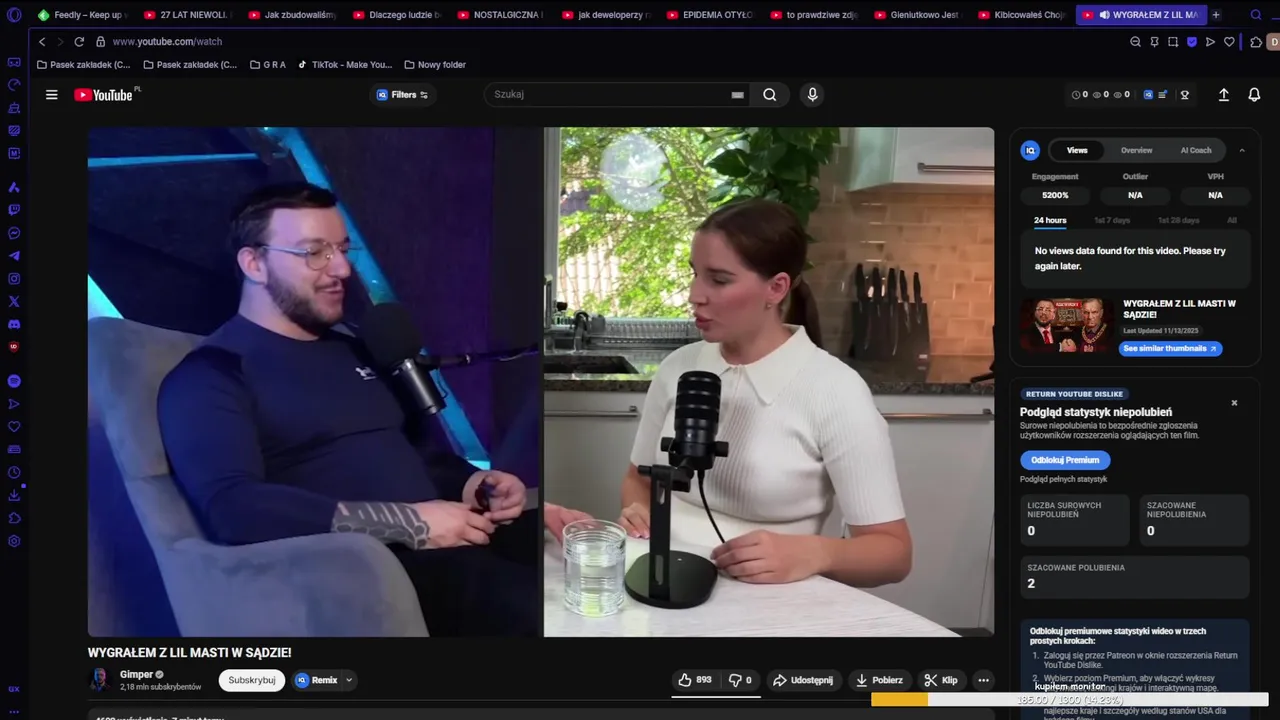The width and height of the screenshot is (1280, 720).
Task: Open Discord in the Opera sidebar
Action: coord(14,324)
